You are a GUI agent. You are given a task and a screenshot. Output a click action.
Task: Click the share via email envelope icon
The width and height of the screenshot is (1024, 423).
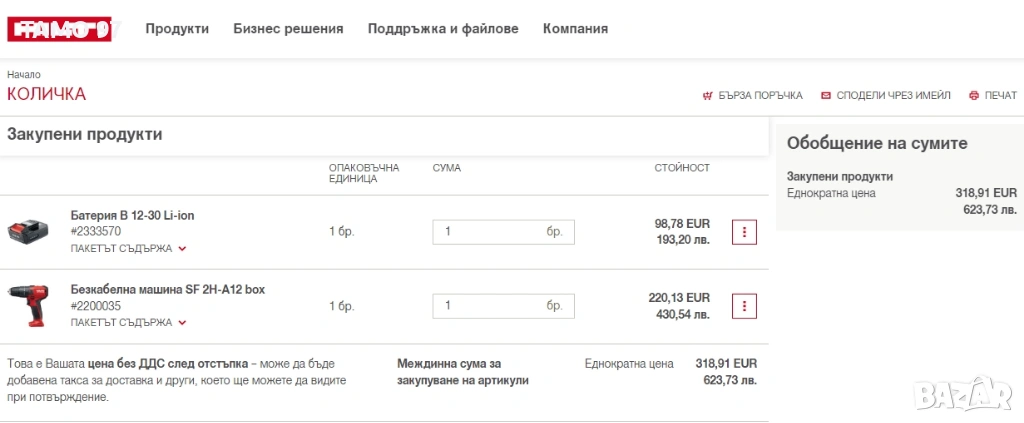coord(826,96)
